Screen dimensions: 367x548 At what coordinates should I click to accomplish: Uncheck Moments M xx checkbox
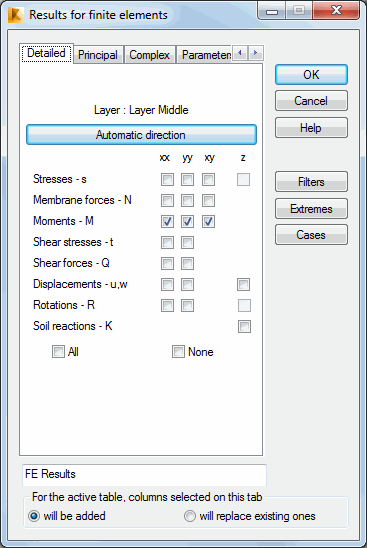167,222
